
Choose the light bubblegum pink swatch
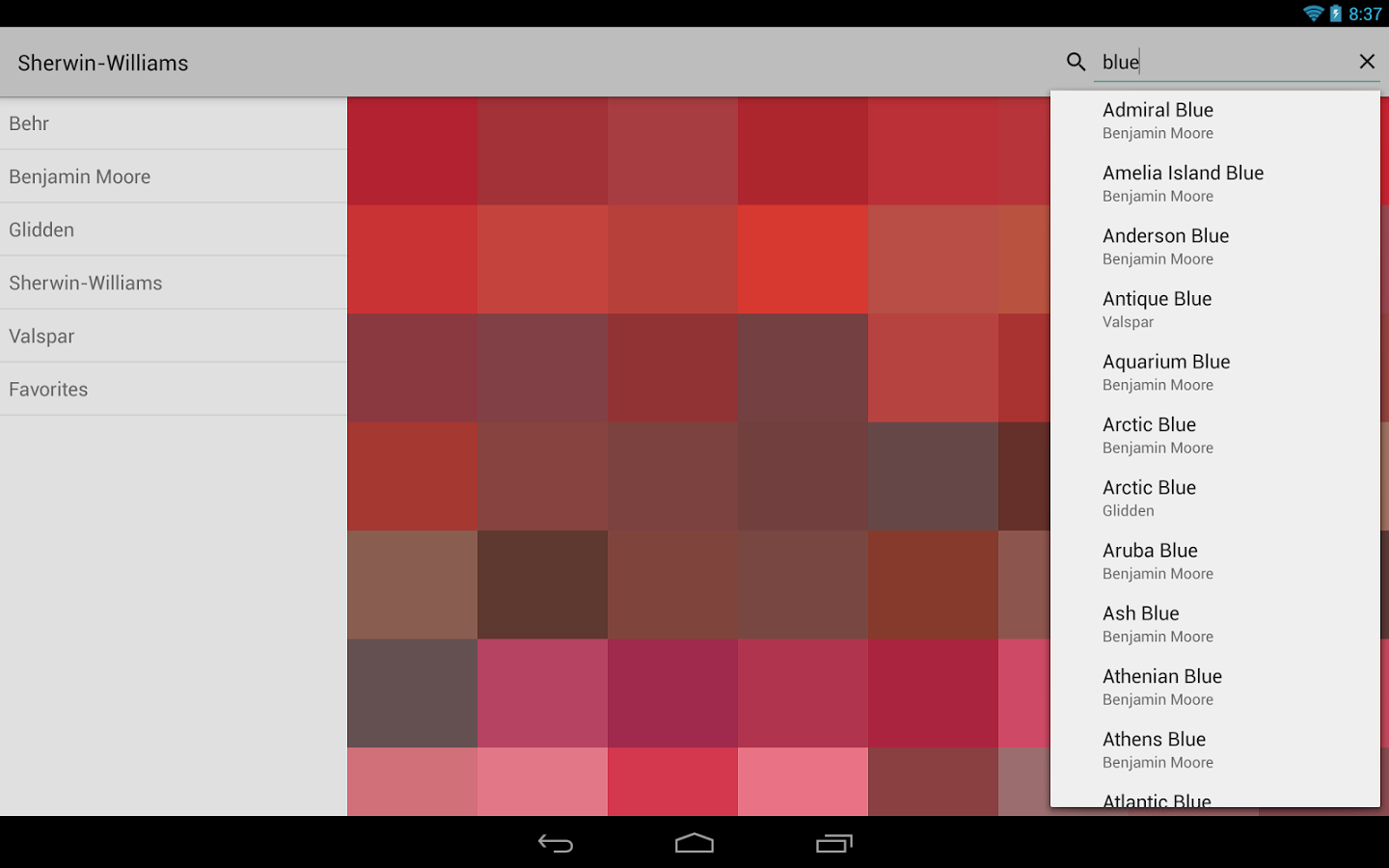coord(803,781)
